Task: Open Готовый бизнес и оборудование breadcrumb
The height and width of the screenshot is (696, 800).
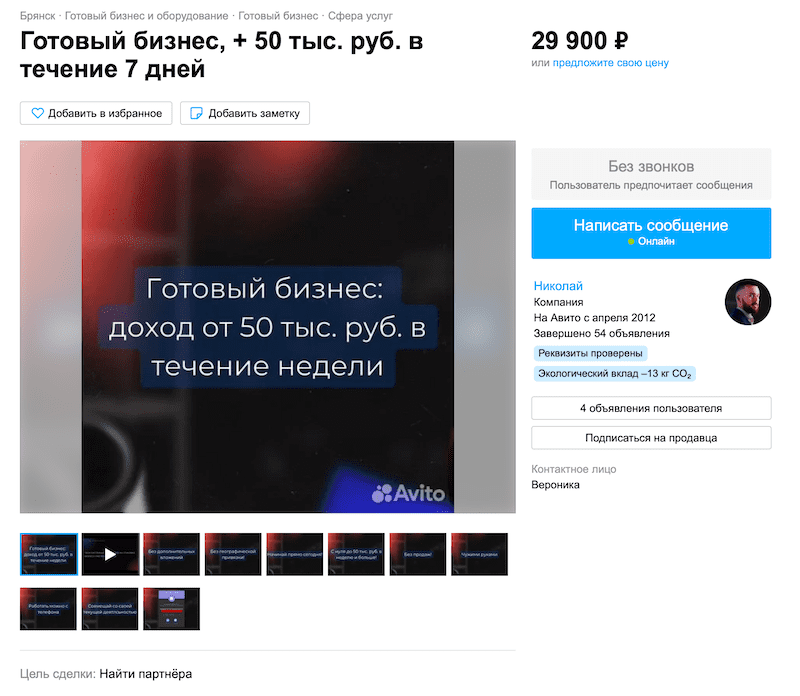Action: [x=146, y=16]
